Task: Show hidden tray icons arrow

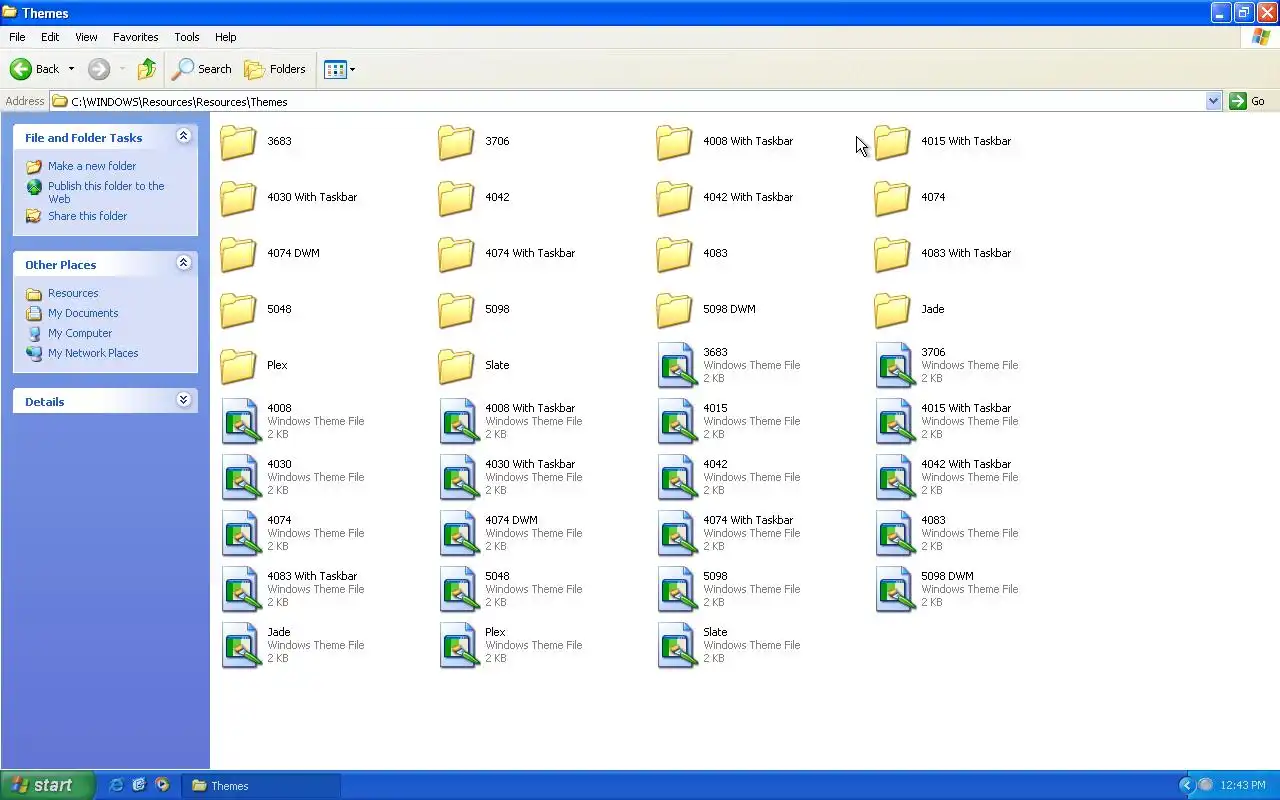Action: tap(1187, 785)
